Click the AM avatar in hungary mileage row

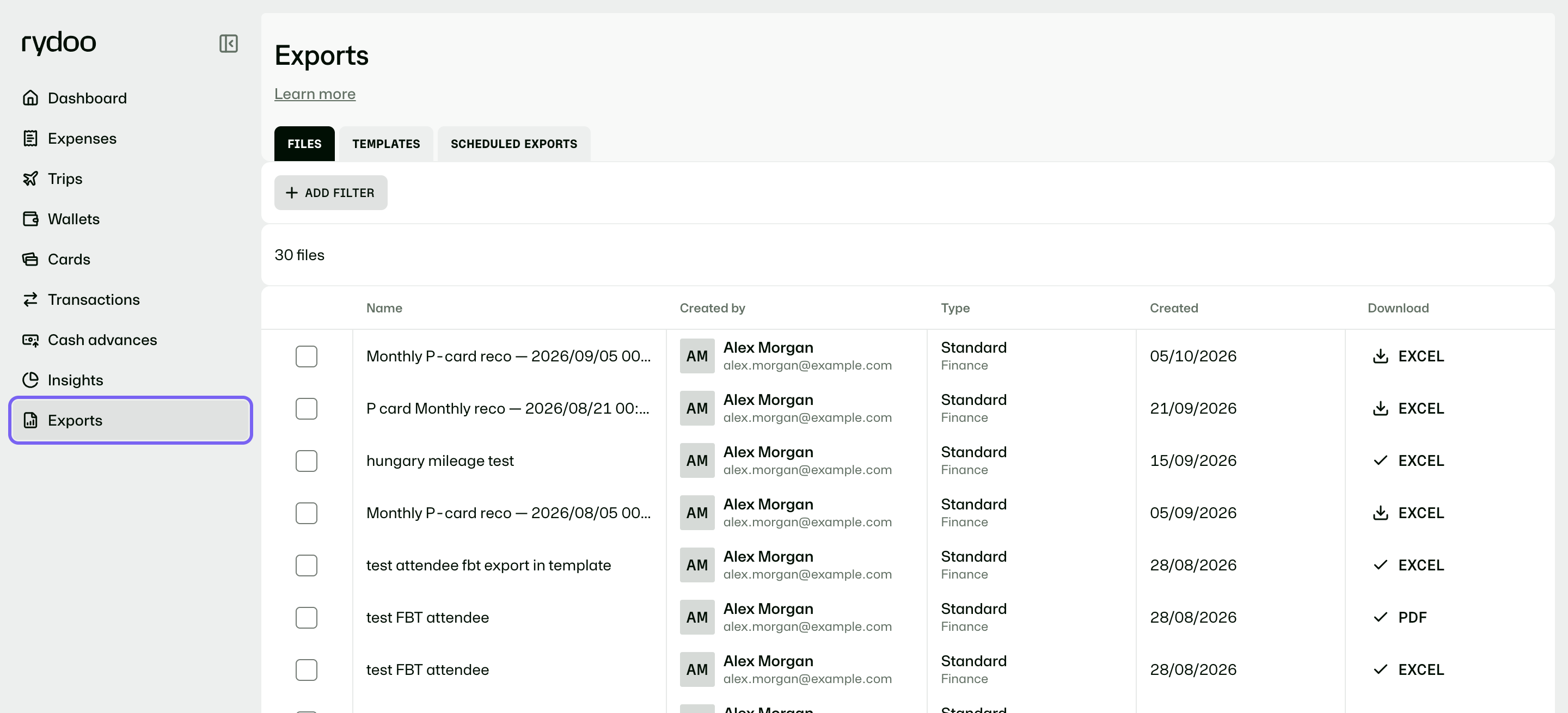pyautogui.click(x=697, y=460)
